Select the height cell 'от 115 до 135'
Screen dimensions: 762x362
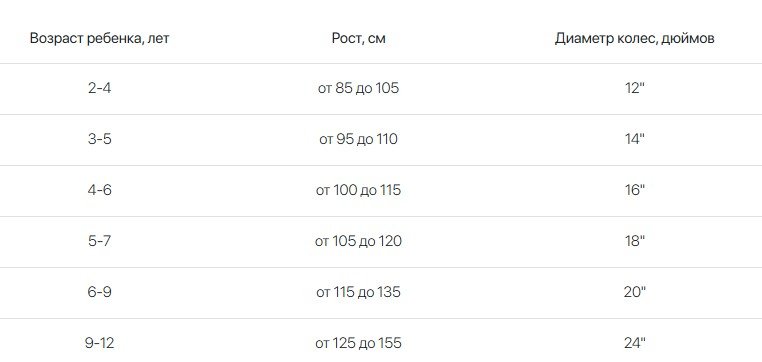[x=359, y=293]
